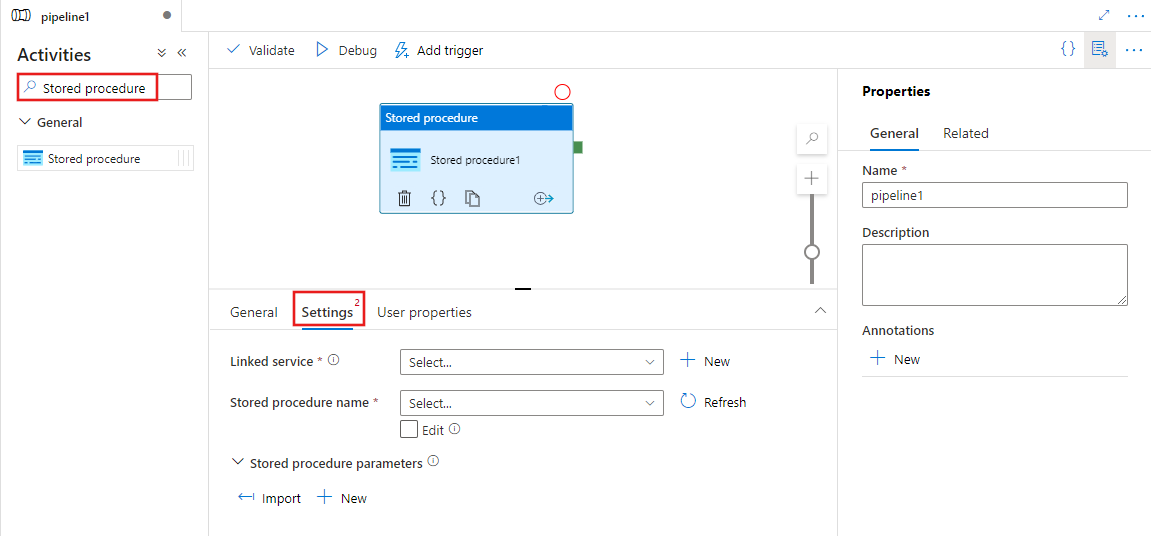Open the Related properties tab

[965, 133]
